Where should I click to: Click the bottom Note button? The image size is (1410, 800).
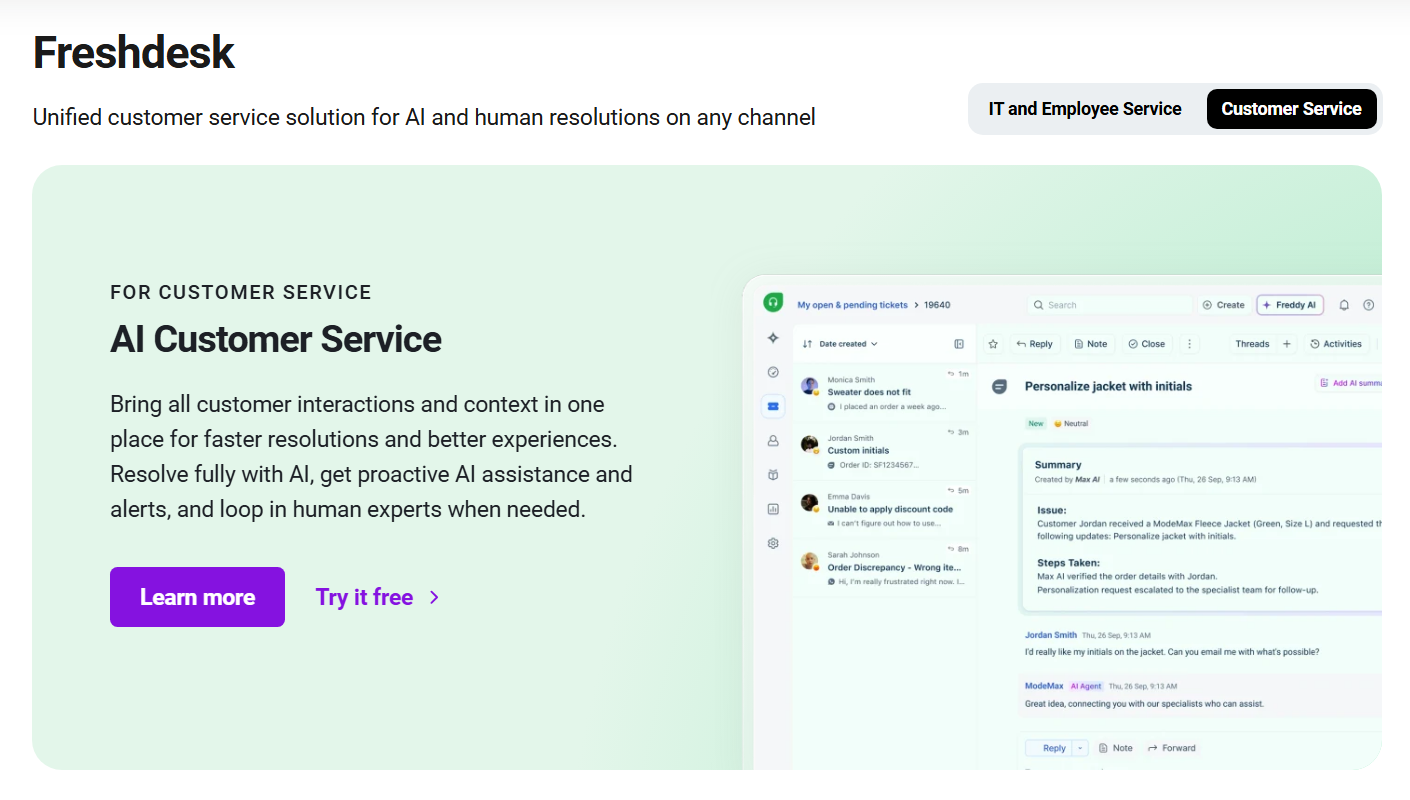tap(1115, 748)
